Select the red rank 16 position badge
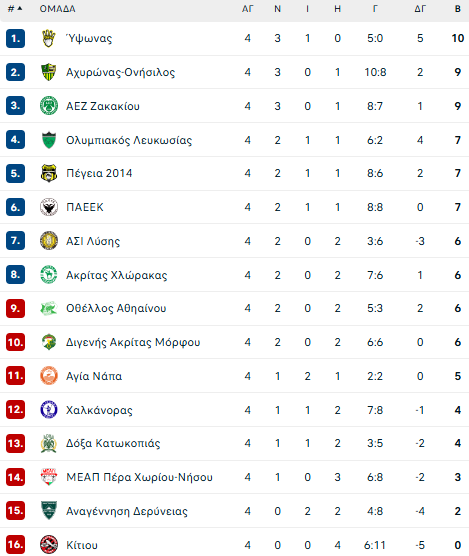 tap(15, 545)
